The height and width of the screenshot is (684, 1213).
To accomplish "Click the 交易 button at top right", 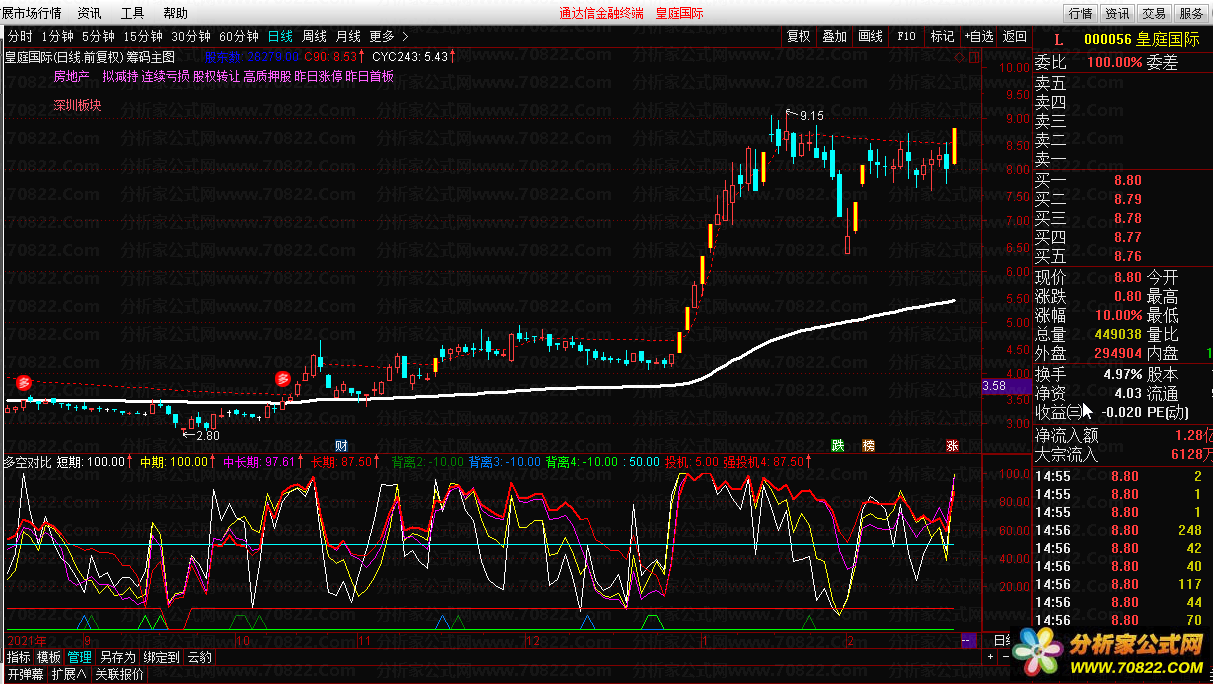I will 1154,13.
